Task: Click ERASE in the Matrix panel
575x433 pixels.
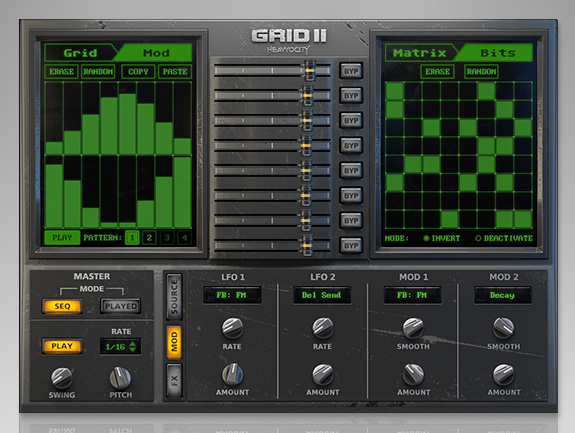Action: pos(437,71)
